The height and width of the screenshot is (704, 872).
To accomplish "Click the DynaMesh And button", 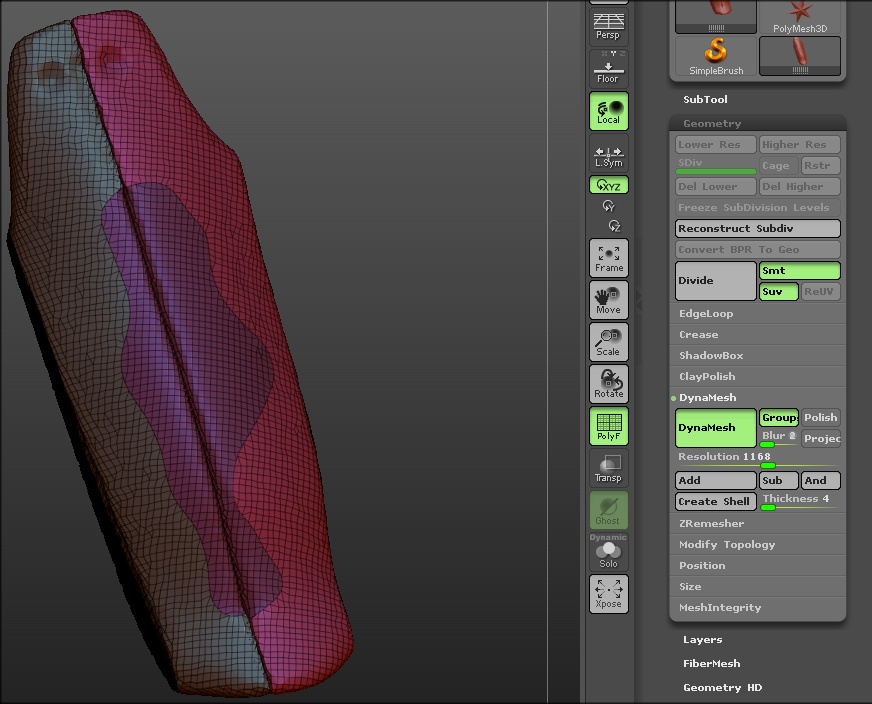I will [821, 480].
